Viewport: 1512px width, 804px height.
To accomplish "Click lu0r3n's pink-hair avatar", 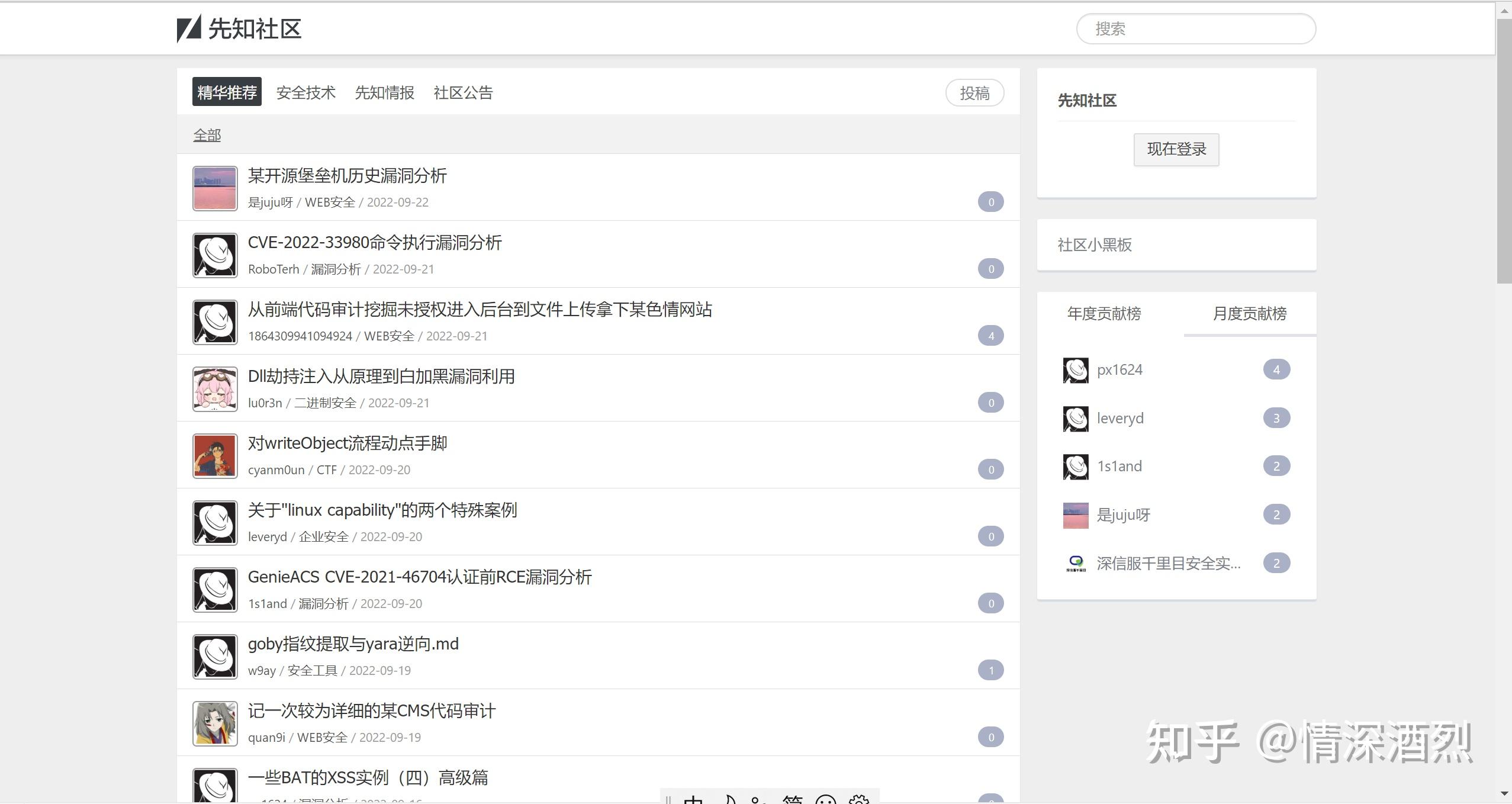I will tap(215, 389).
